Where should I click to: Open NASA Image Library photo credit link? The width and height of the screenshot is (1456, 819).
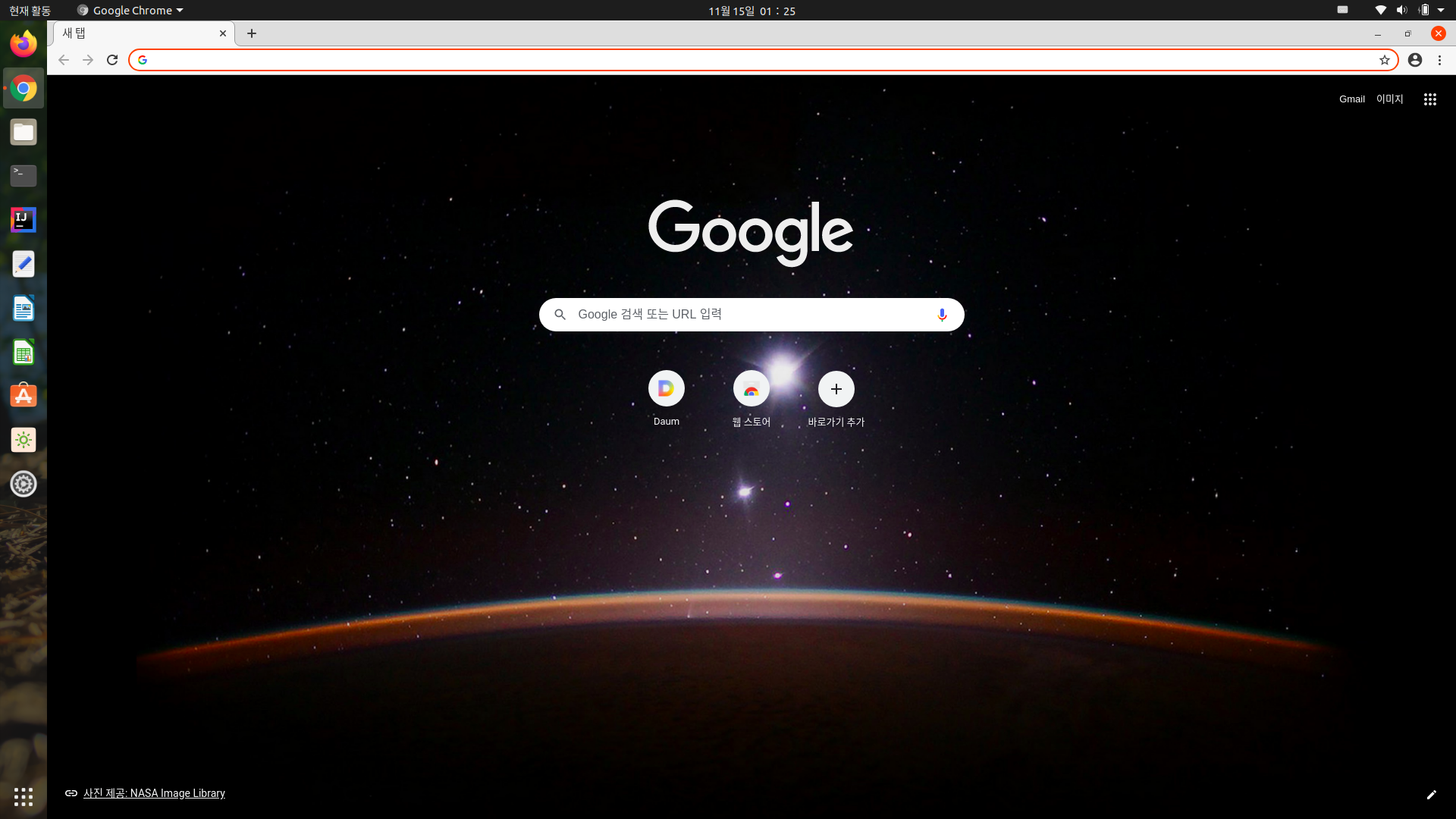(154, 793)
